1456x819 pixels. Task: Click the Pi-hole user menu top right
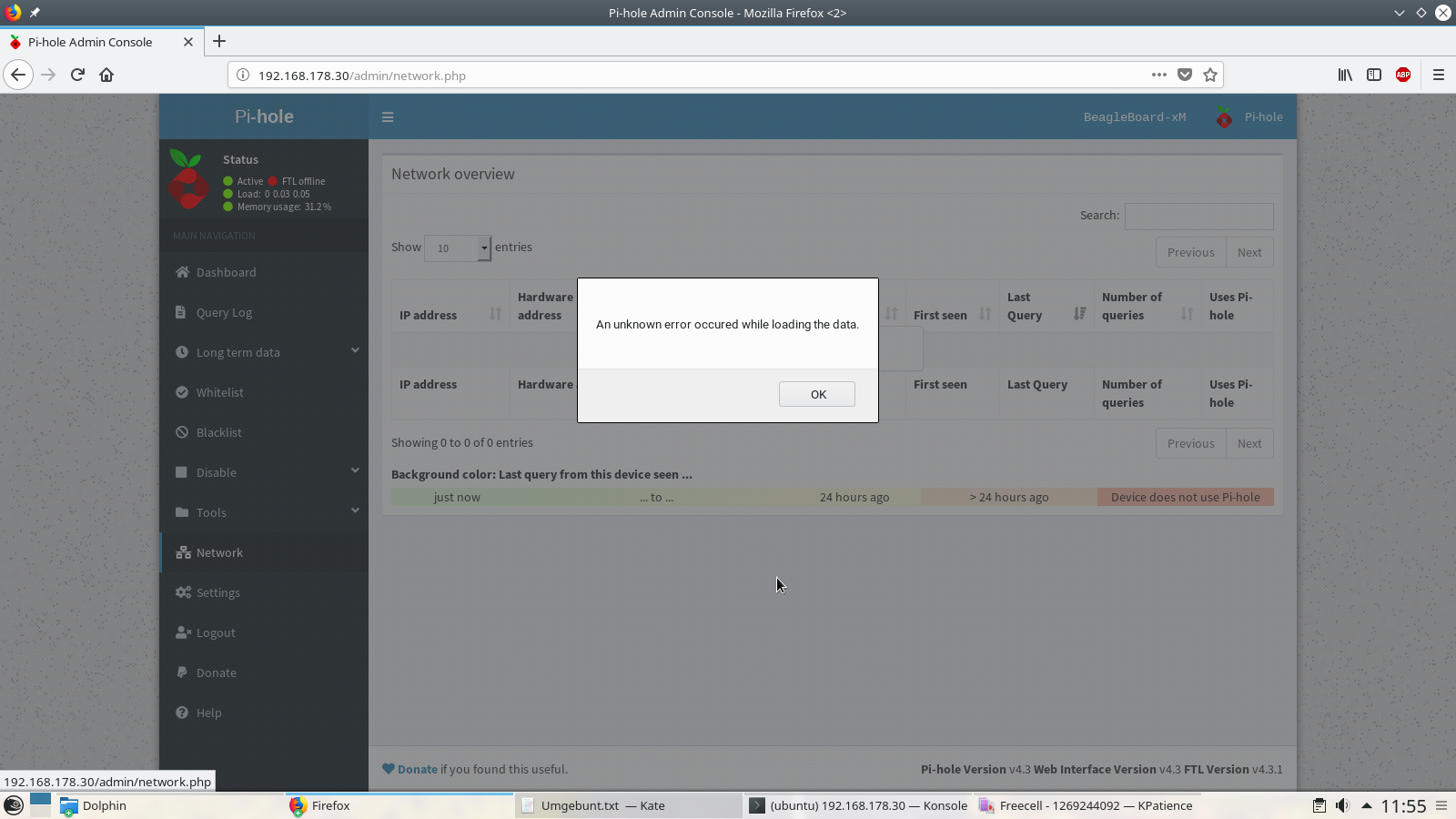tap(1249, 117)
